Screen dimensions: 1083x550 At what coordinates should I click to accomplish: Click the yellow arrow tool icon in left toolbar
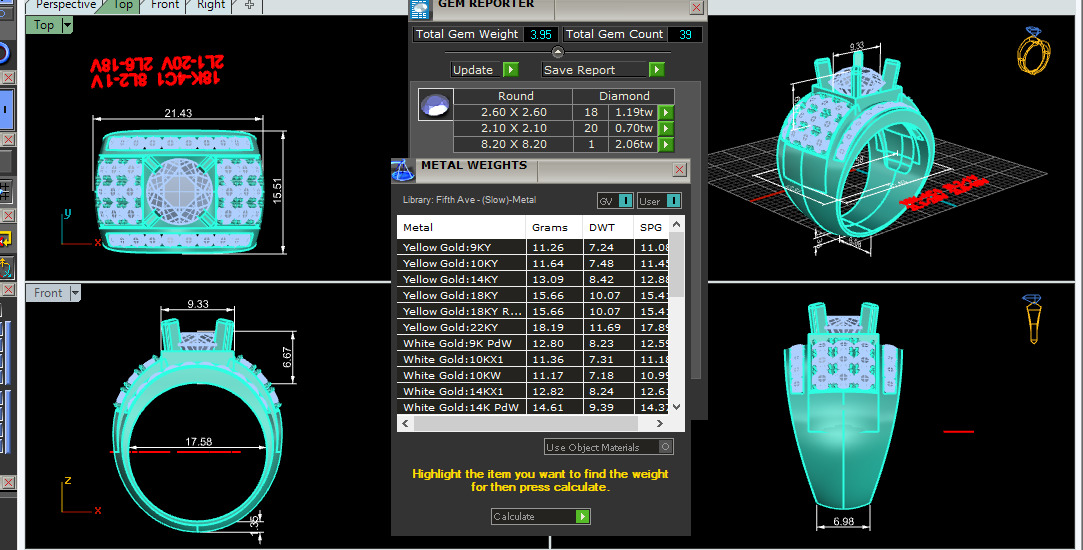[6, 239]
